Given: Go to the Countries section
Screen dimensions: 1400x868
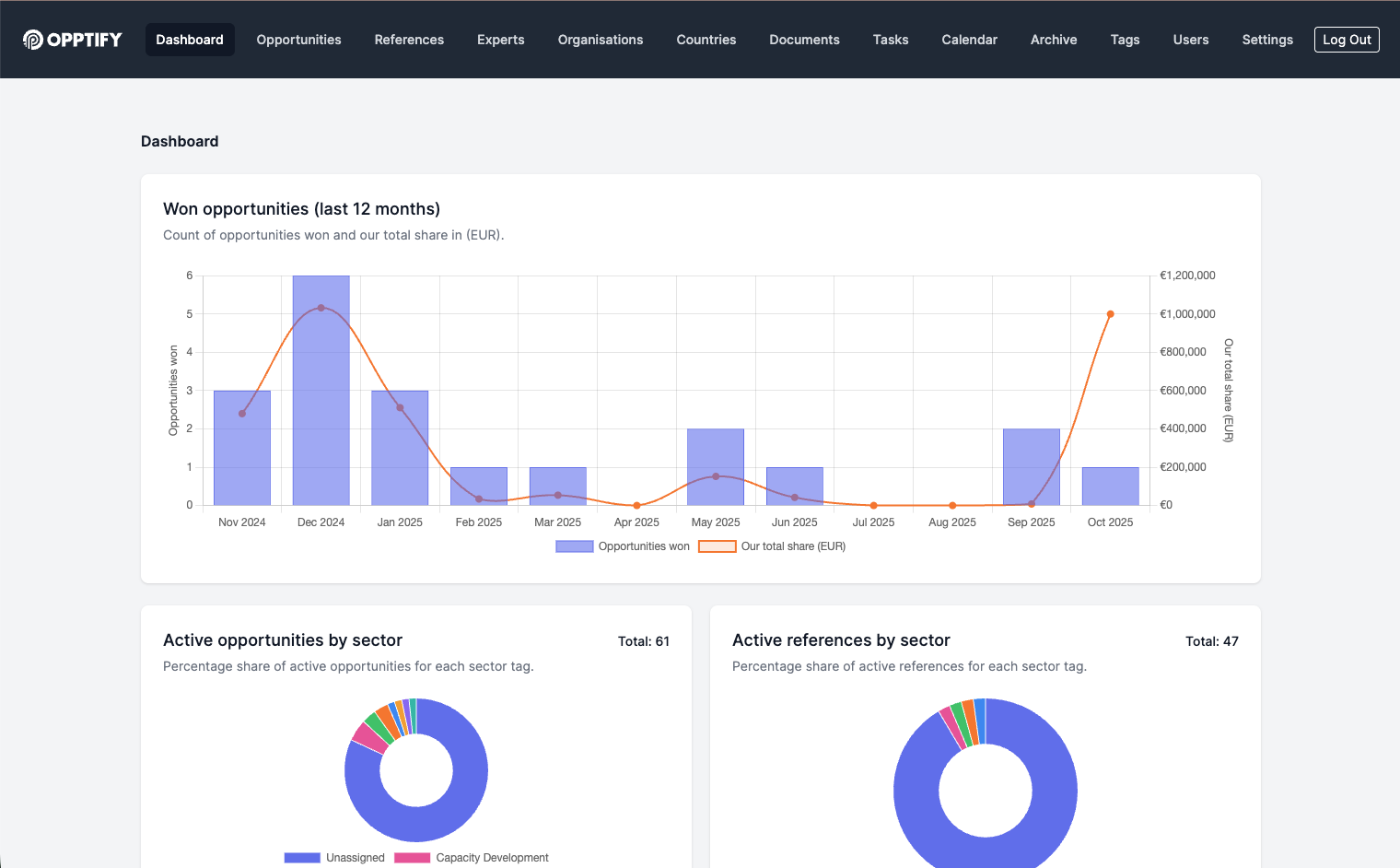Looking at the screenshot, I should point(706,39).
